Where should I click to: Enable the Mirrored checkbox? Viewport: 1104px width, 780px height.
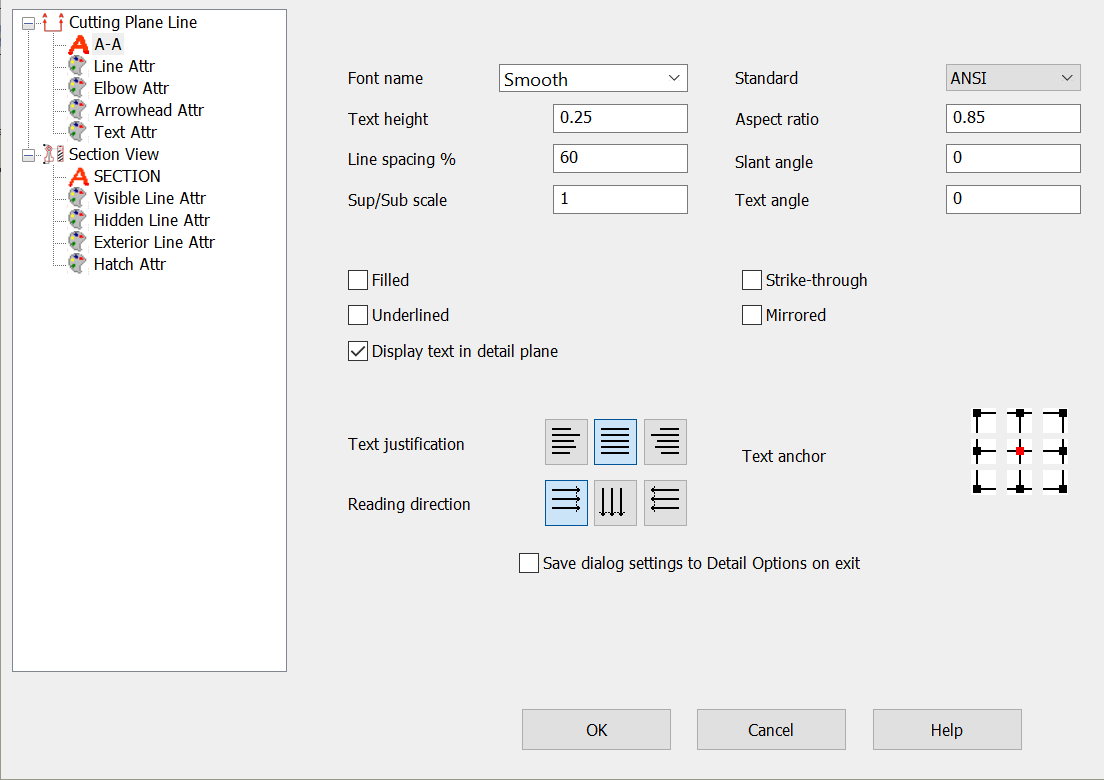pos(751,314)
